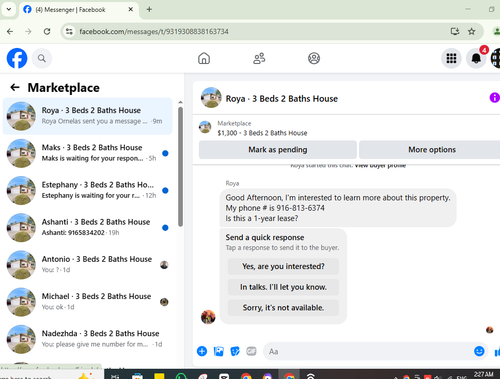Send quick response Yes, are you interested?
The height and width of the screenshot is (379, 500).
[283, 266]
